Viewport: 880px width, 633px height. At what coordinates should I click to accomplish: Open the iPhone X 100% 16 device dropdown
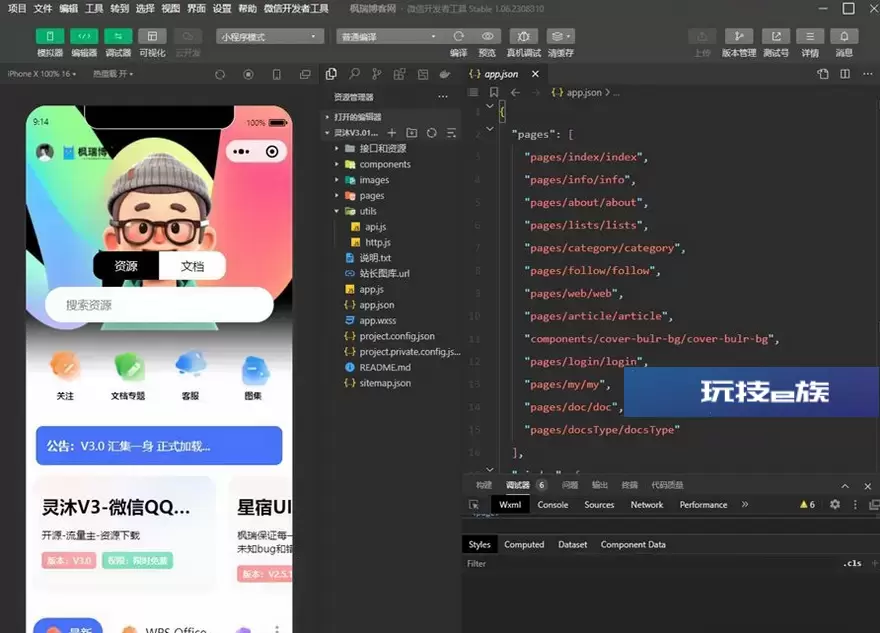point(42,74)
